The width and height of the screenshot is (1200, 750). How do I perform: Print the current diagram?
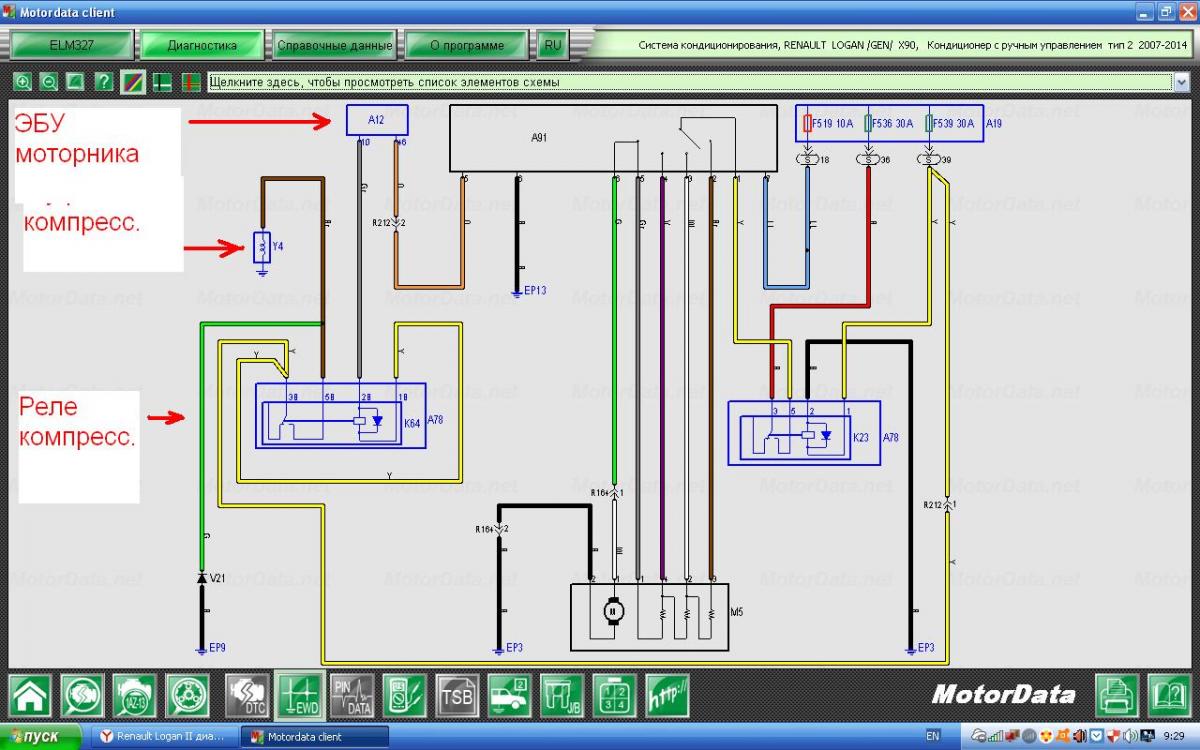[1116, 695]
